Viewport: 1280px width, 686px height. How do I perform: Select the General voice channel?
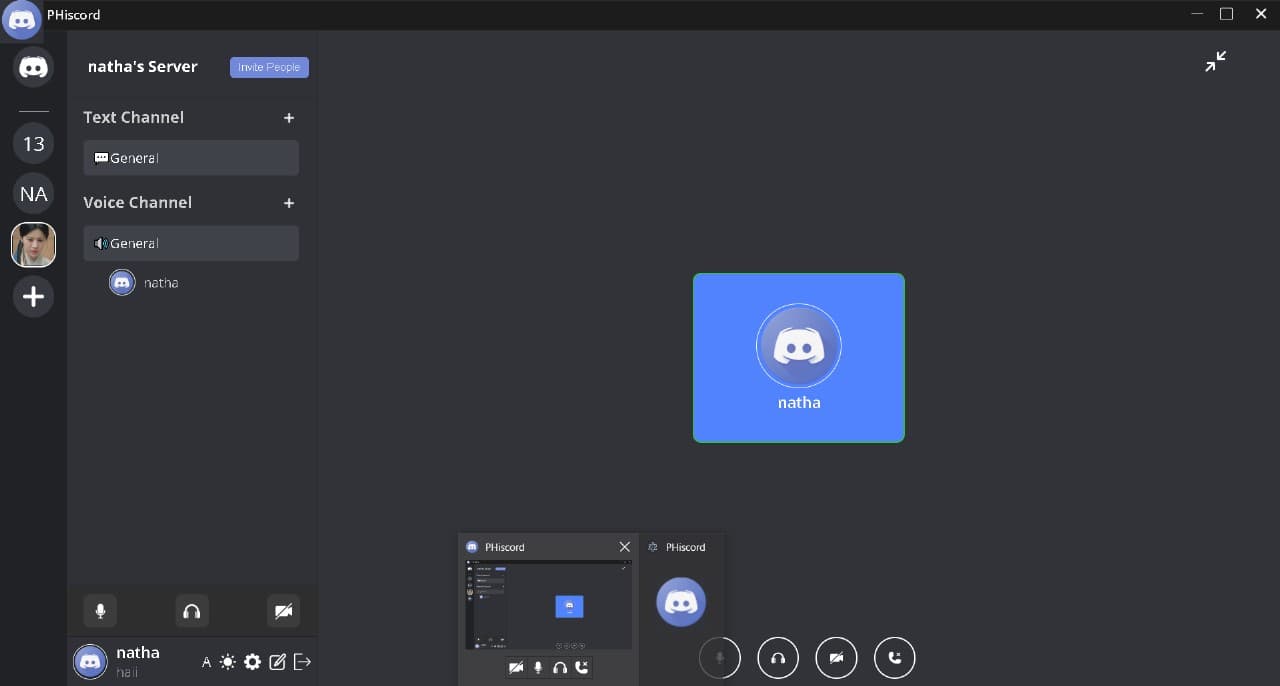[x=191, y=243]
